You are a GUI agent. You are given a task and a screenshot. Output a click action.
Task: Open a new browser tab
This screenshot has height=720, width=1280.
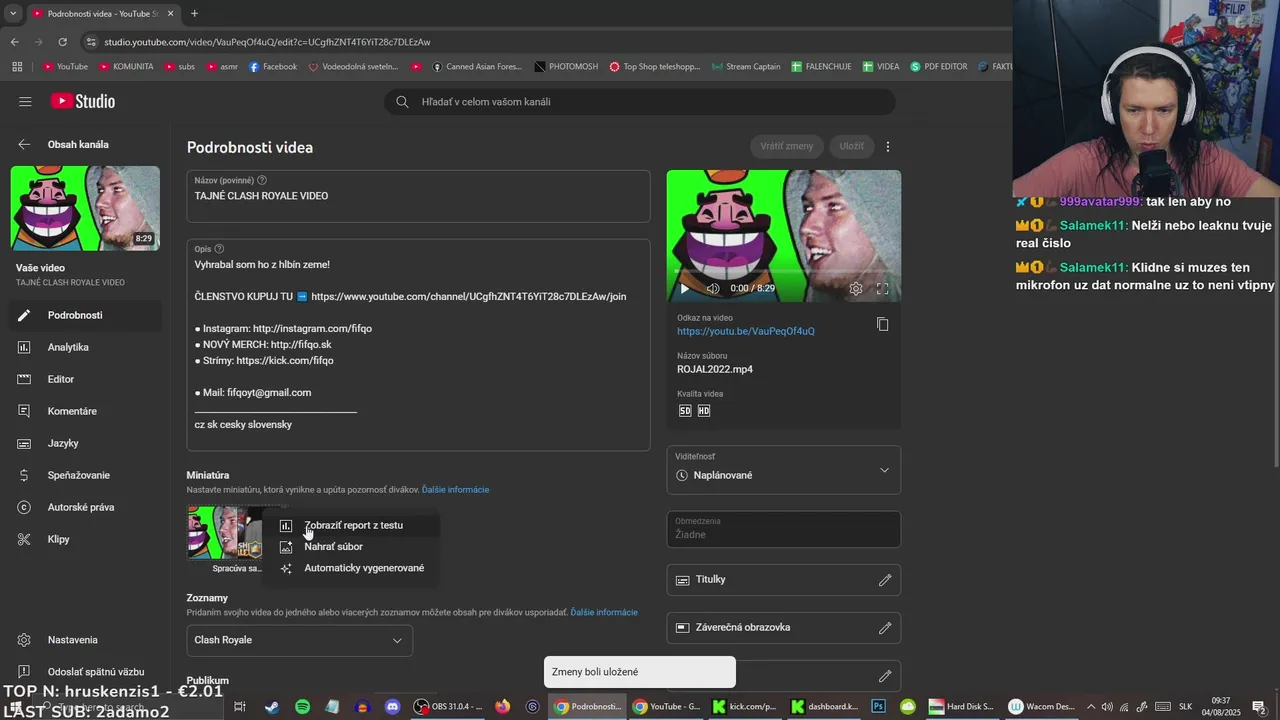[194, 14]
